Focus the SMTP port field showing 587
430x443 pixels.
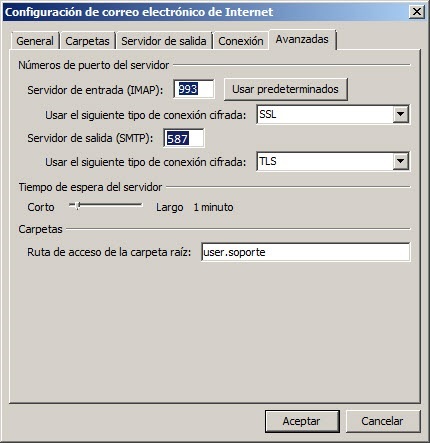pos(184,138)
